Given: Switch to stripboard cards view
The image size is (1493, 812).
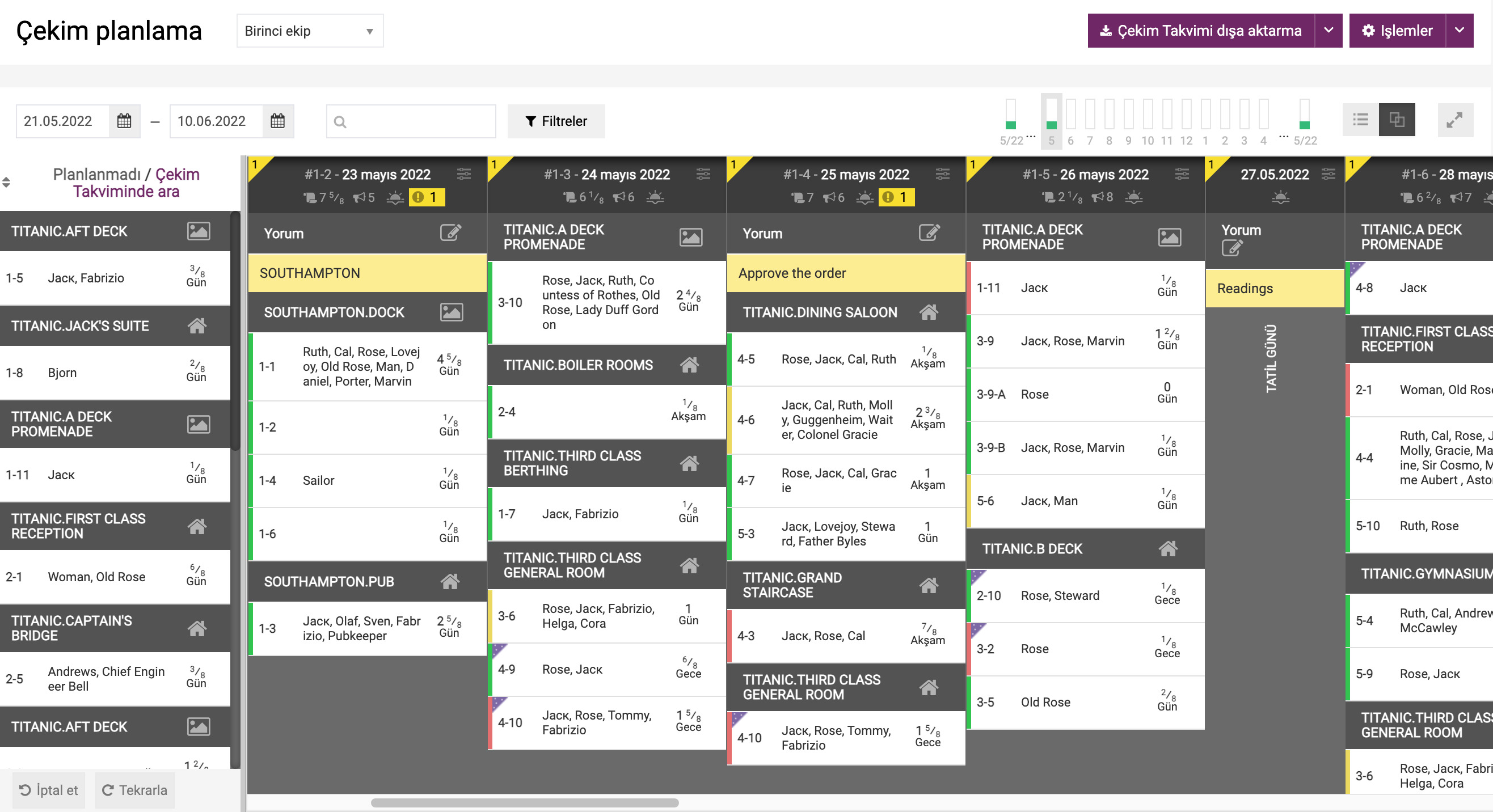Looking at the screenshot, I should (x=1397, y=120).
